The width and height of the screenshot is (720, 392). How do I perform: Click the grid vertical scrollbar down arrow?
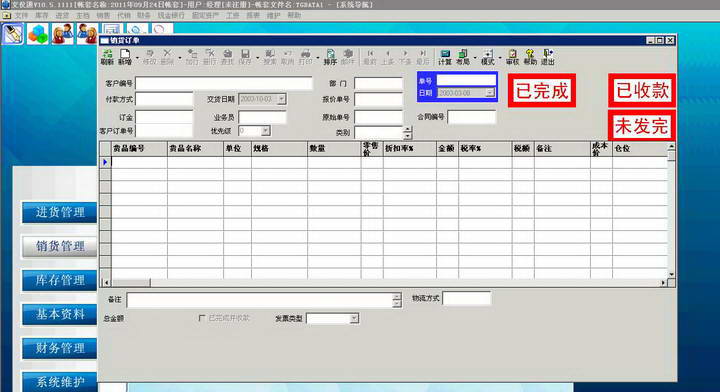671,274
